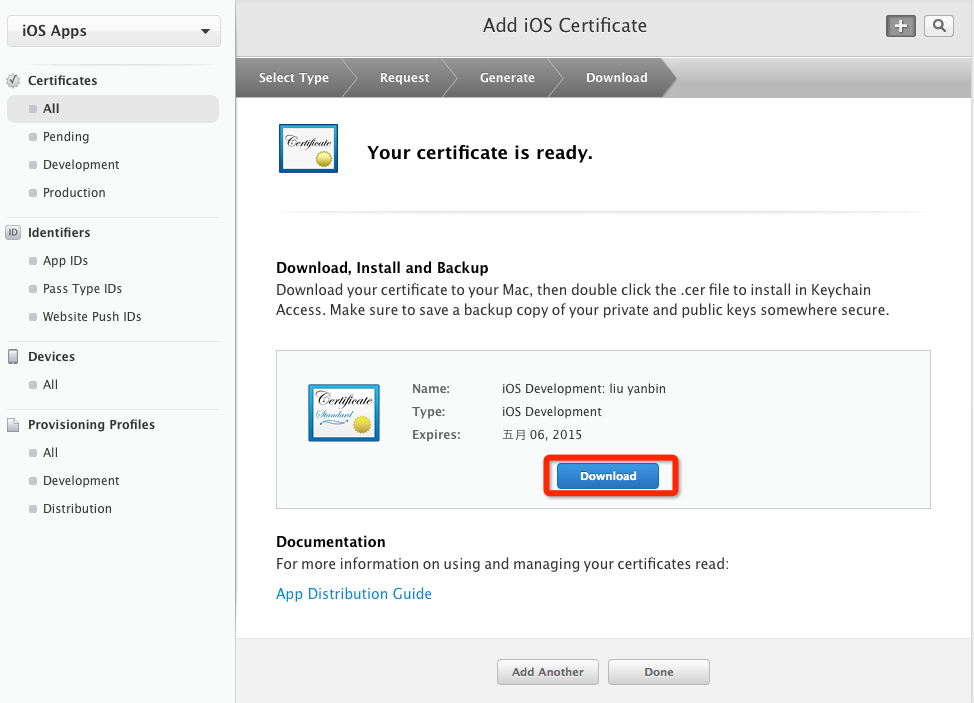Select Pending under Certificates

coord(66,136)
